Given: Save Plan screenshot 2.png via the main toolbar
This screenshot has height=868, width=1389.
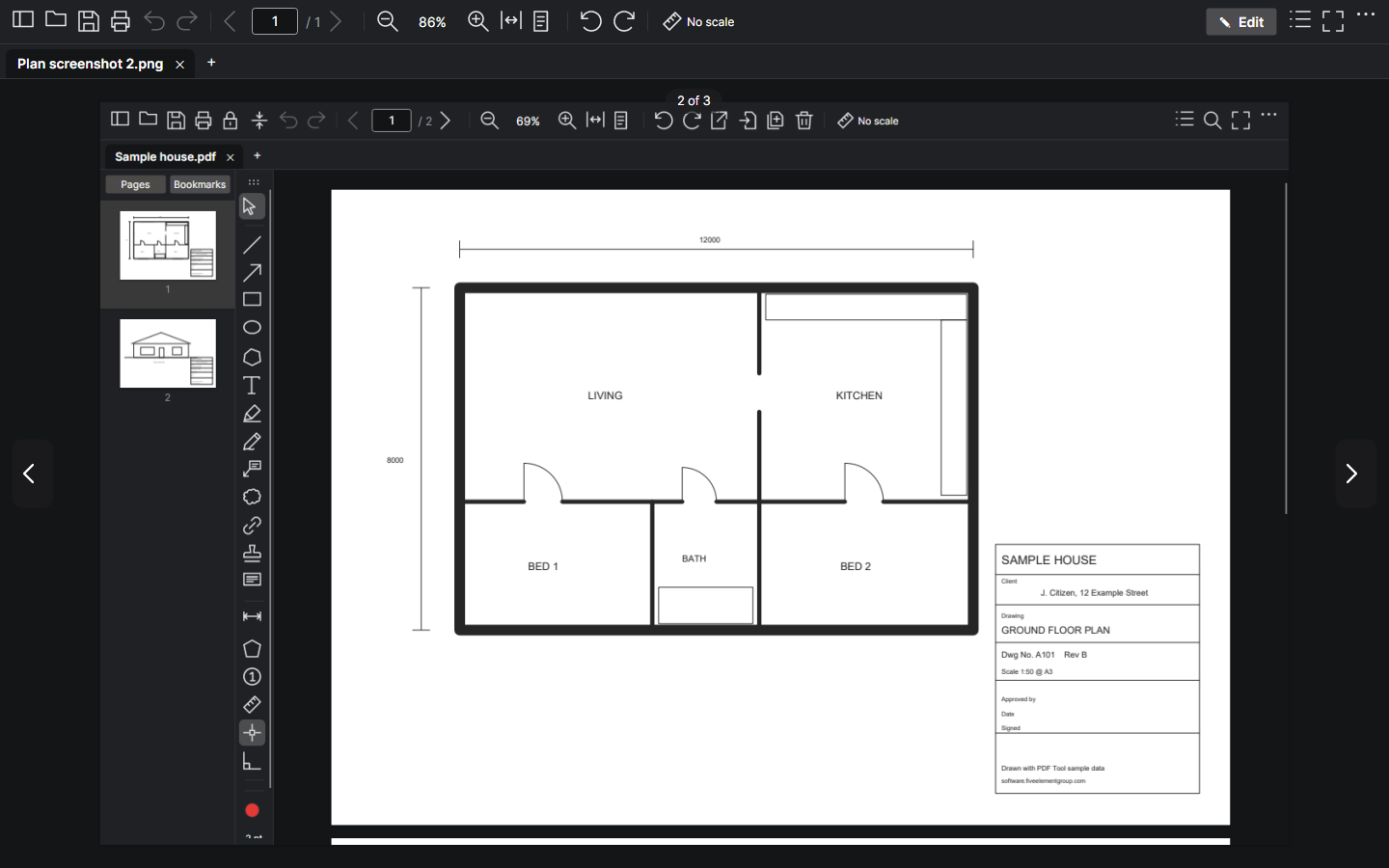Looking at the screenshot, I should pyautogui.click(x=89, y=21).
